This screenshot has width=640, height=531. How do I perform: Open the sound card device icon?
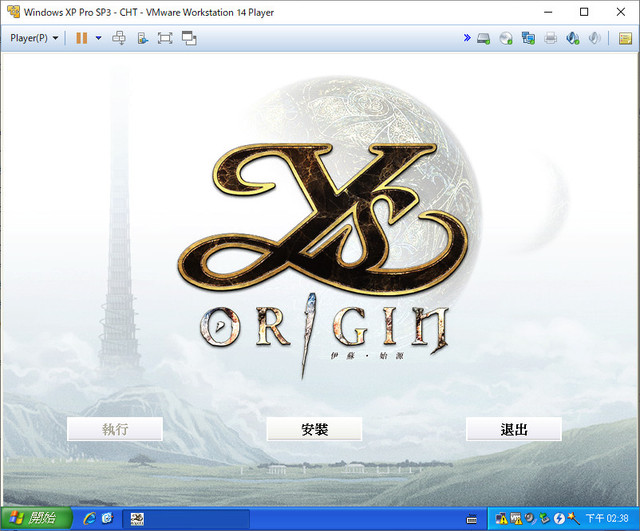pos(573,38)
